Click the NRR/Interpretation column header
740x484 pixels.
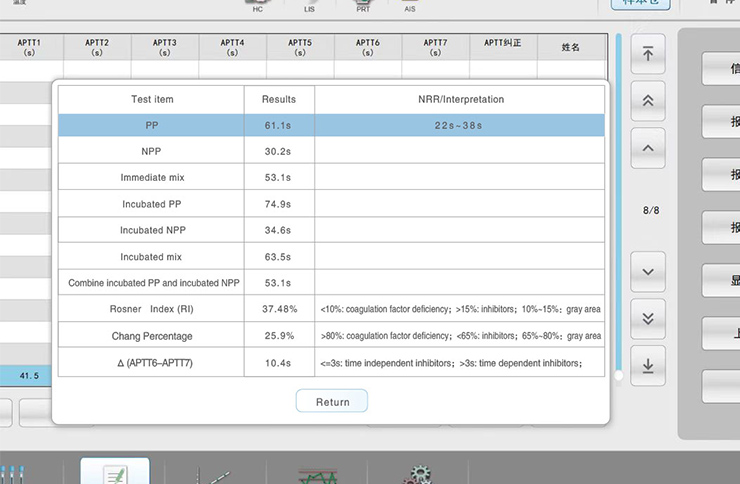461,100
